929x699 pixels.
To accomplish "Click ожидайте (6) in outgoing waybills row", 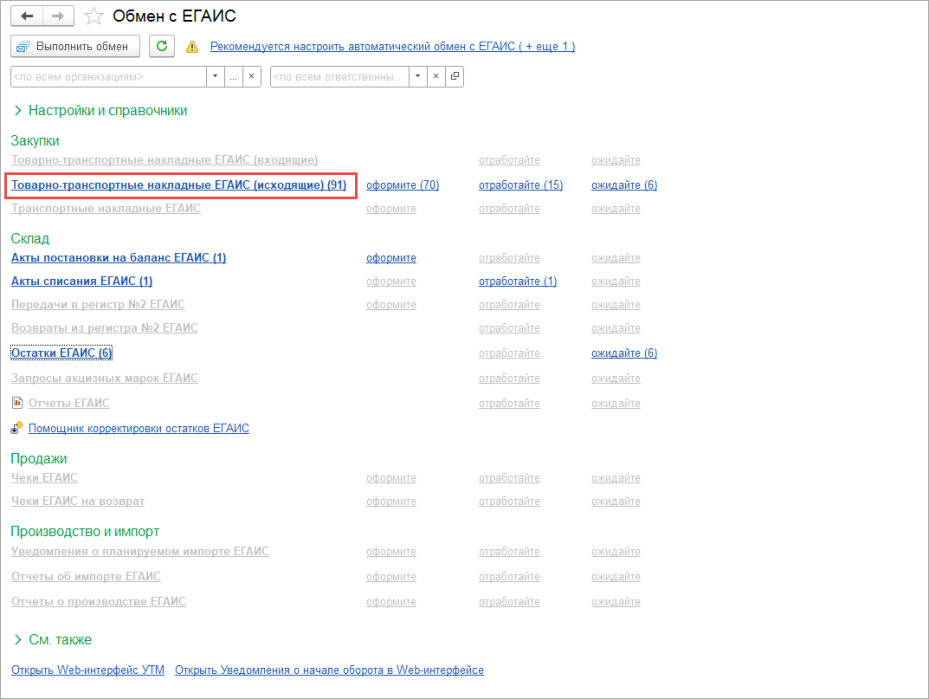I will tap(624, 185).
